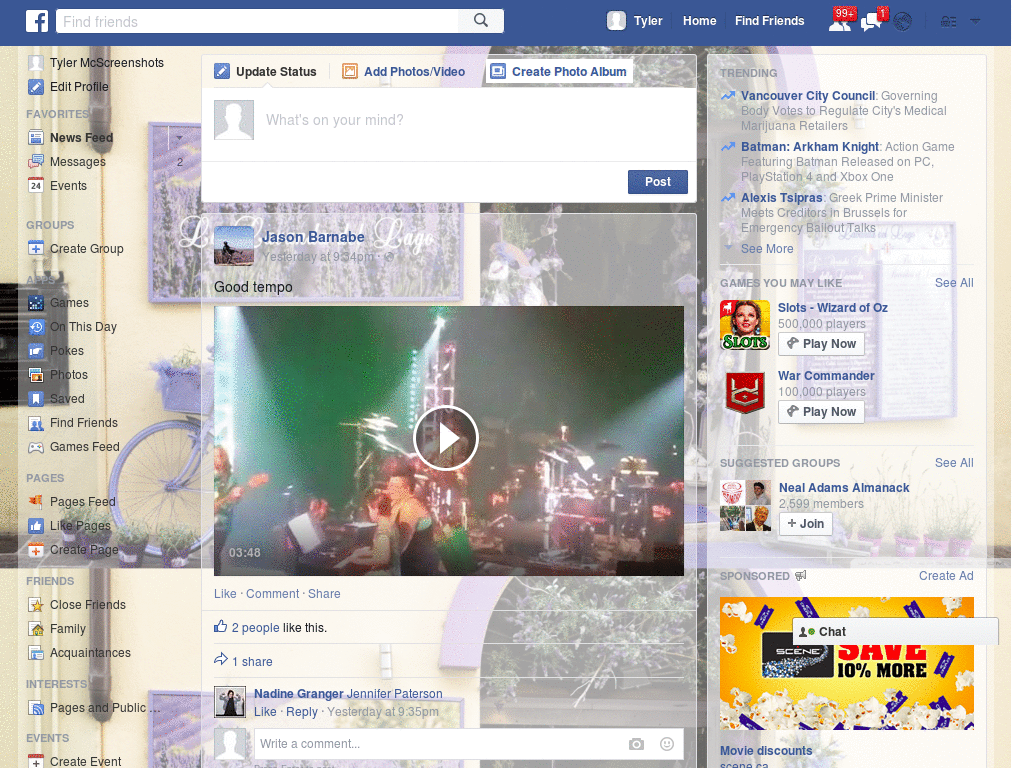Open privacy shortcuts icon in top bar
1024x768 pixels.
pyautogui.click(x=948, y=22)
